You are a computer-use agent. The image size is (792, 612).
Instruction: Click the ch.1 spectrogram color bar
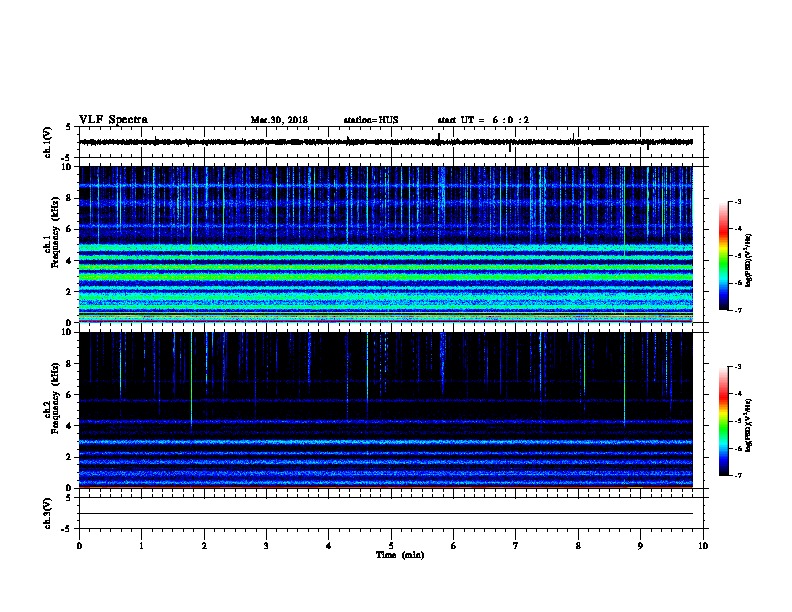[724, 256]
